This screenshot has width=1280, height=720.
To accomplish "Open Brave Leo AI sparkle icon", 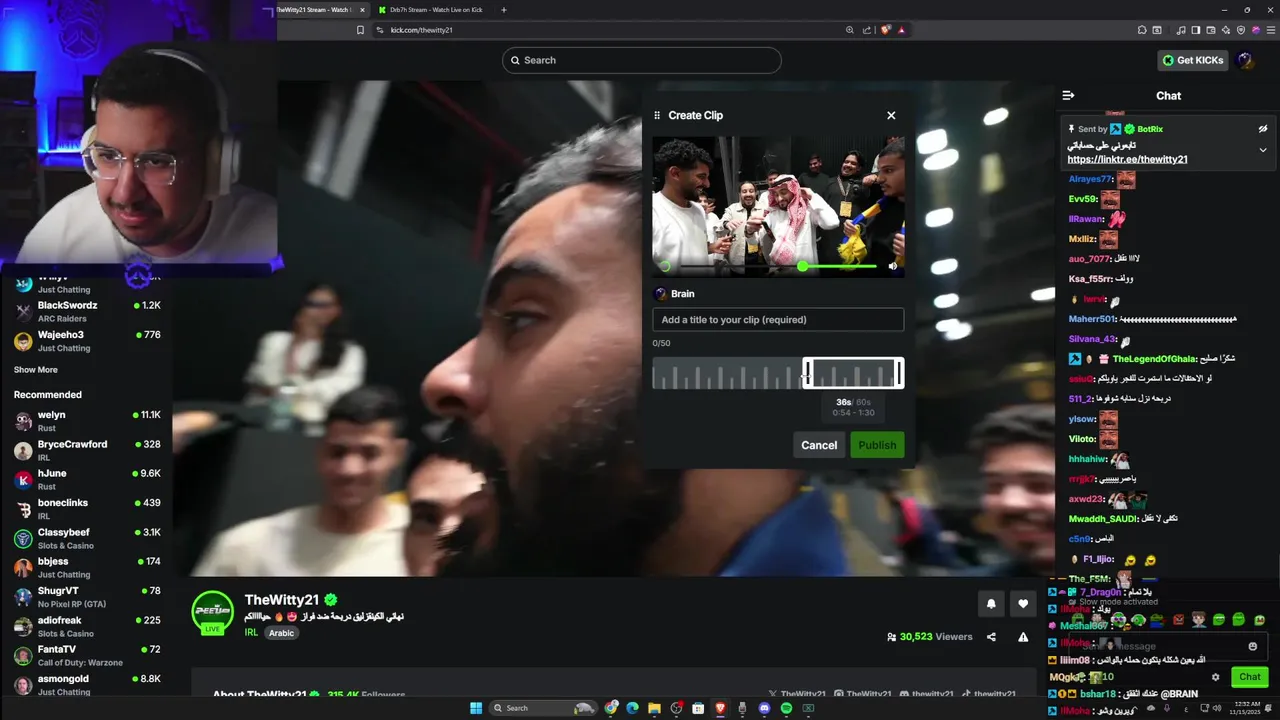I will [x=1226, y=30].
